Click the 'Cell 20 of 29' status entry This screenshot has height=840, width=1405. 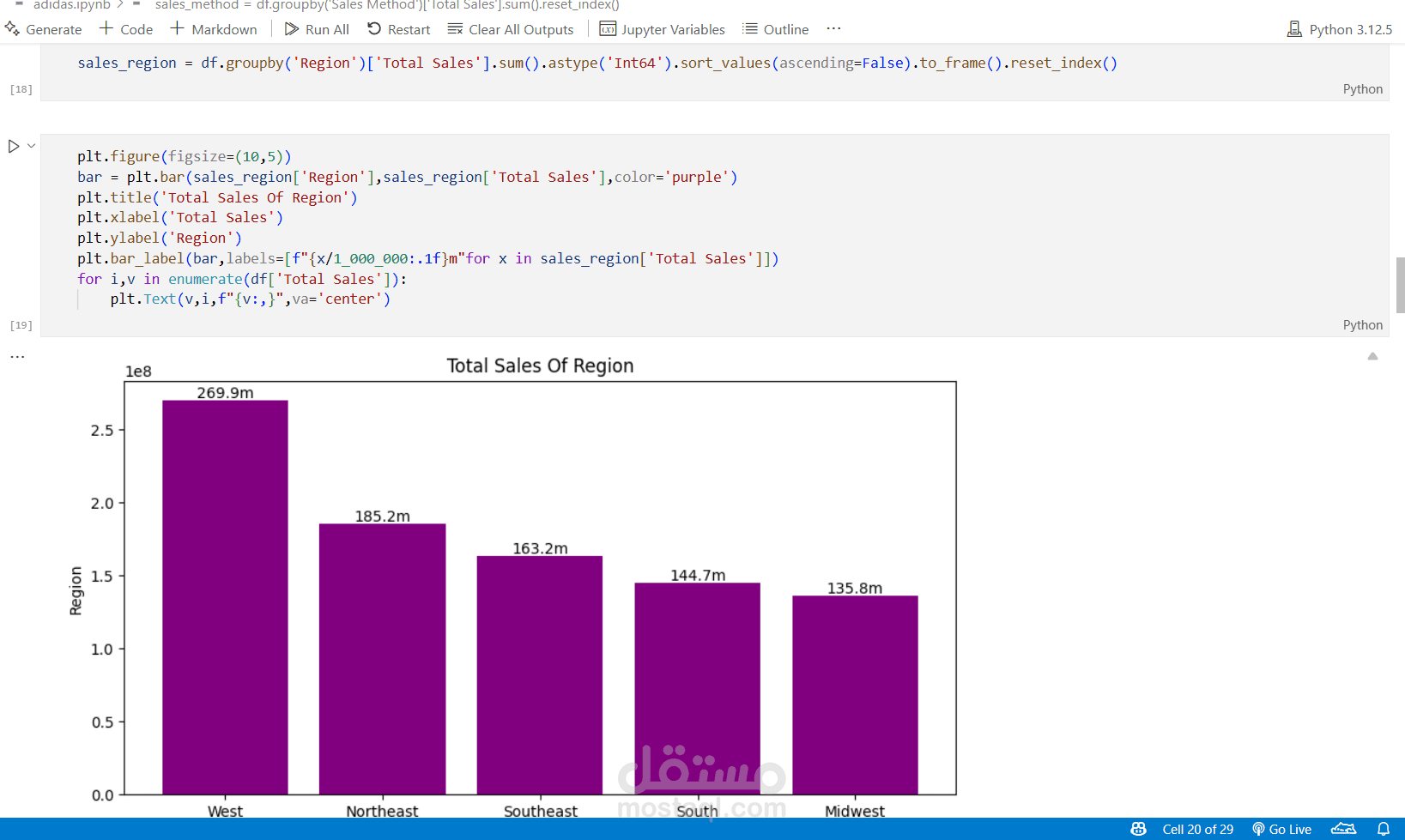tap(1197, 829)
